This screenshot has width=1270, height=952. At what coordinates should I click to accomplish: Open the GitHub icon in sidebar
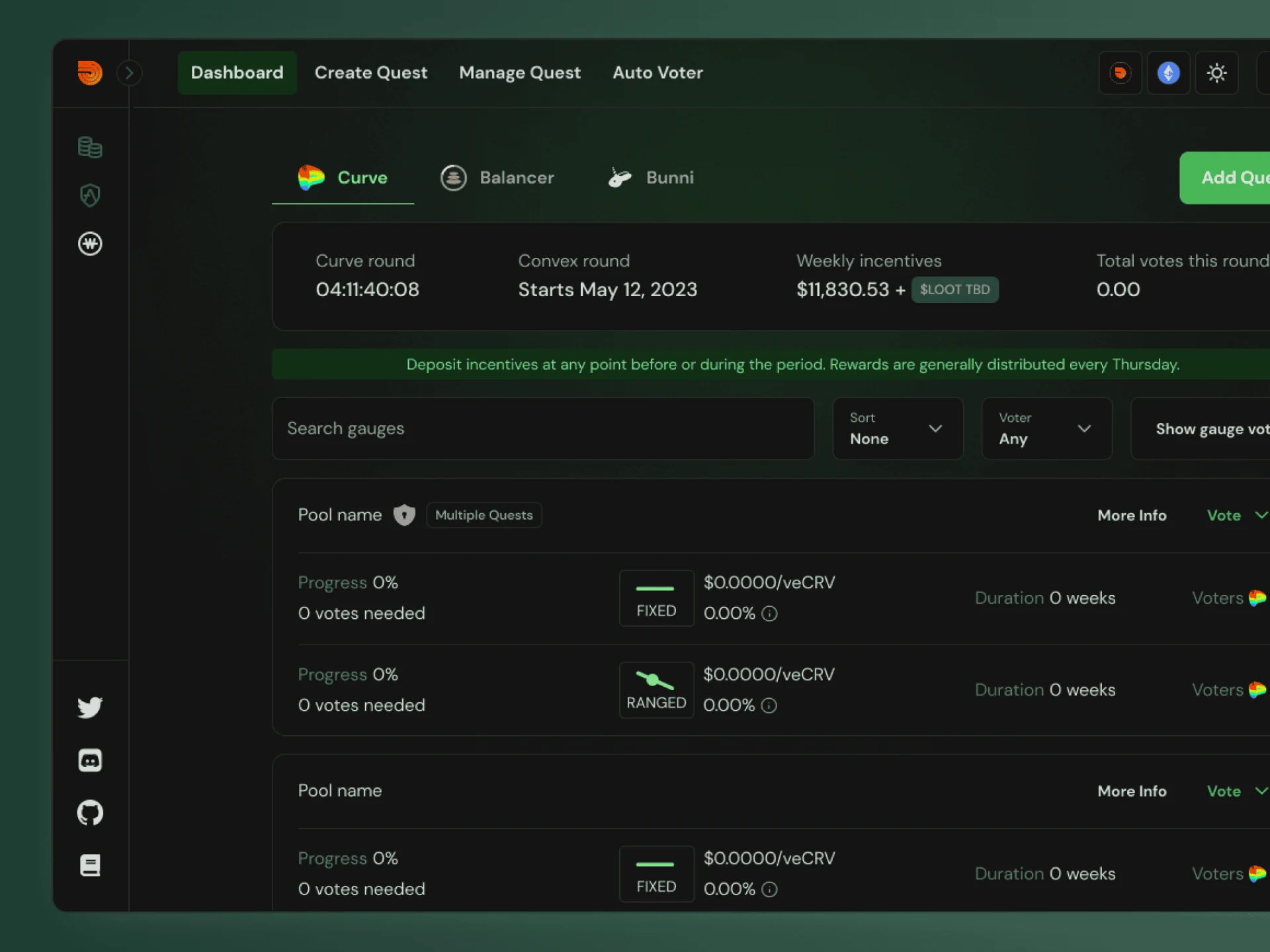click(90, 813)
